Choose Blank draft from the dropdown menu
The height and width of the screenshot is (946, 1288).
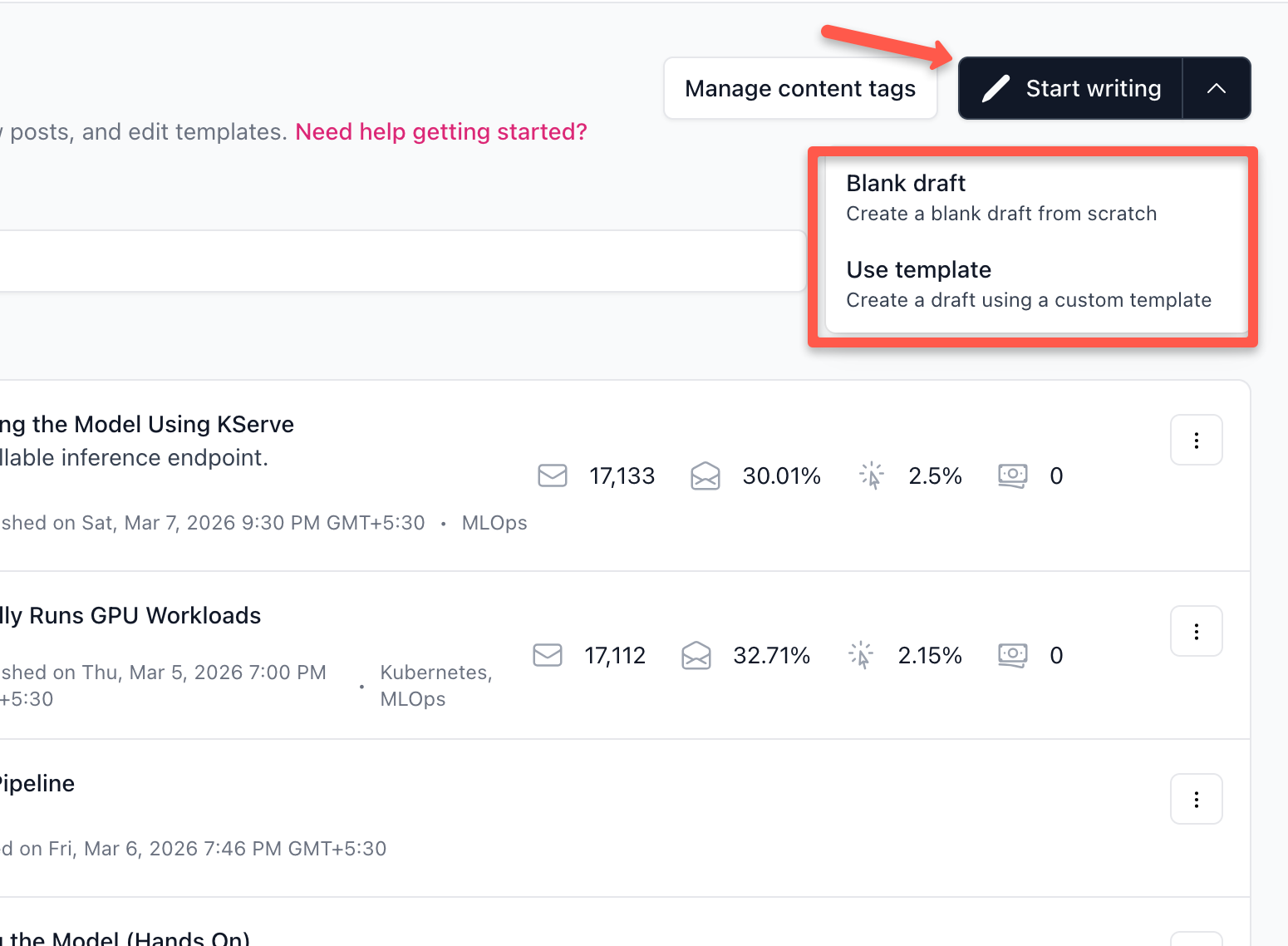[905, 183]
